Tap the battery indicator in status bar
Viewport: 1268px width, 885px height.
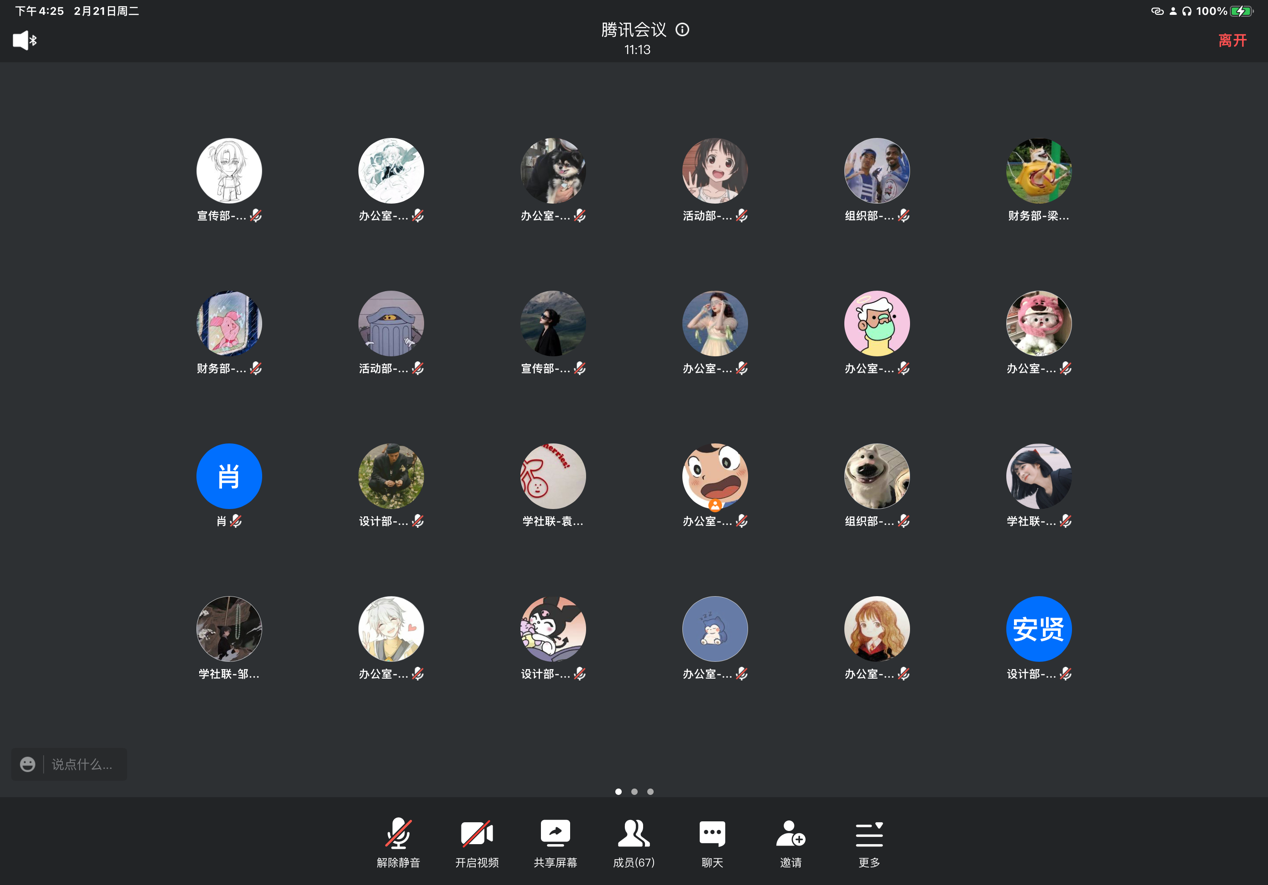click(1241, 11)
